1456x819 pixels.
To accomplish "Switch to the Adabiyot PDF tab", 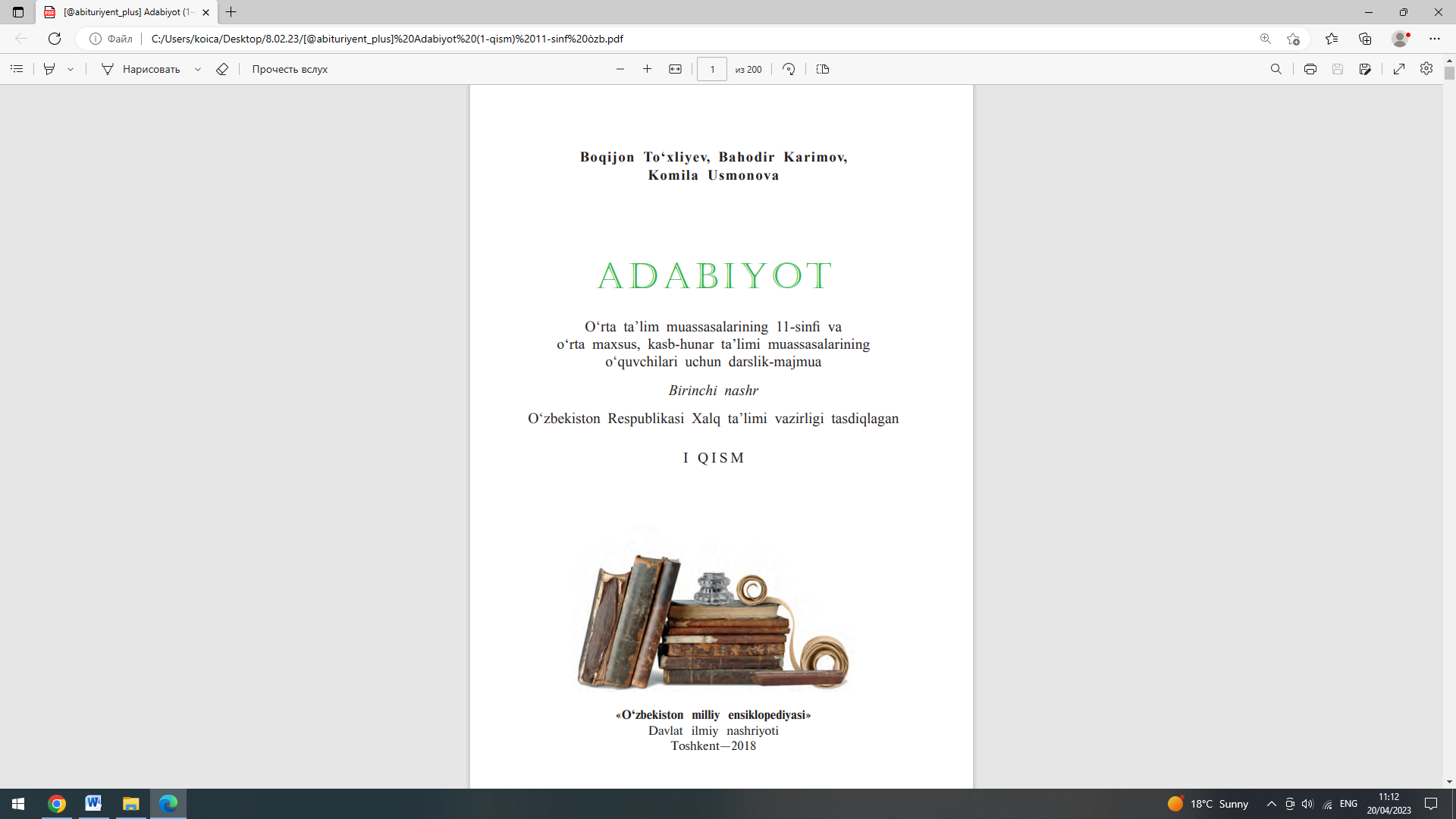I will 125,12.
